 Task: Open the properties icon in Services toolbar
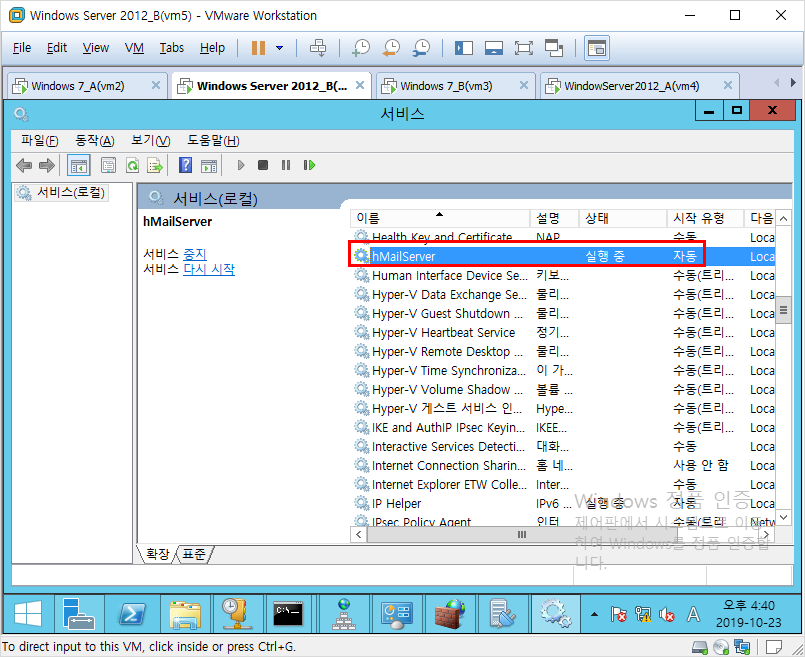(108, 165)
